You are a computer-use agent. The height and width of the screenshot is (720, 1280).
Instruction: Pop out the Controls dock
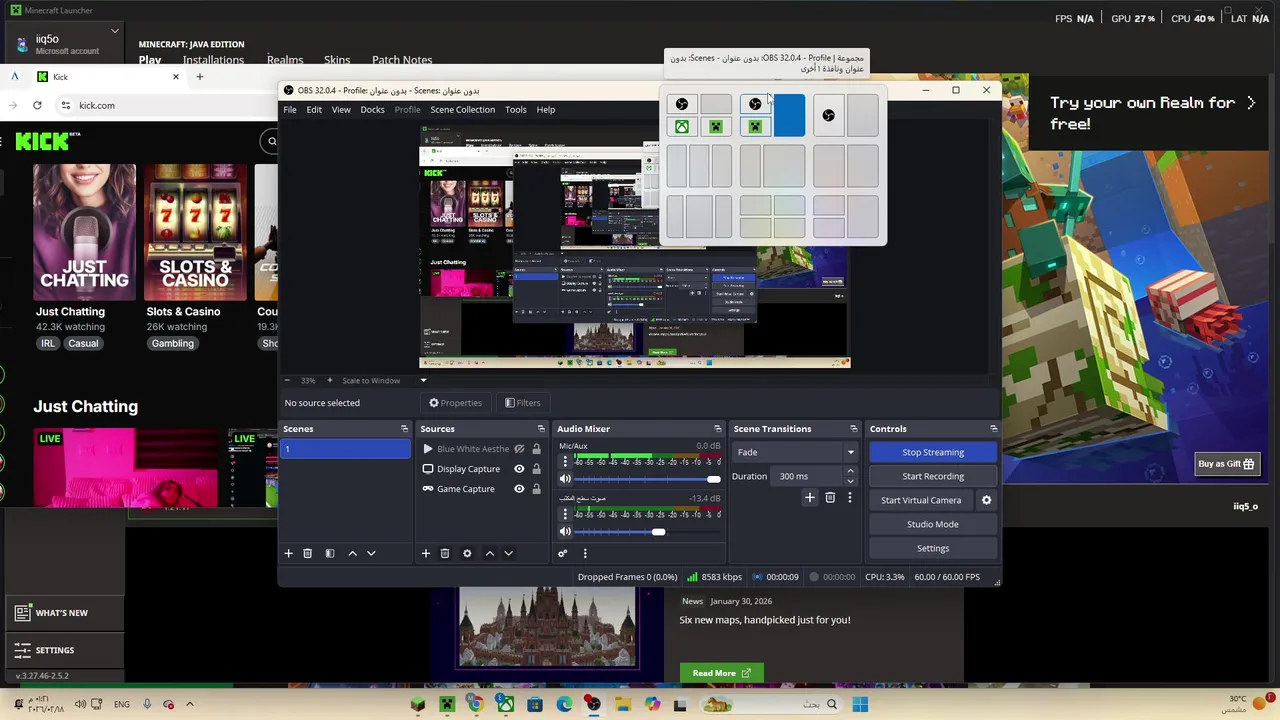(x=993, y=429)
